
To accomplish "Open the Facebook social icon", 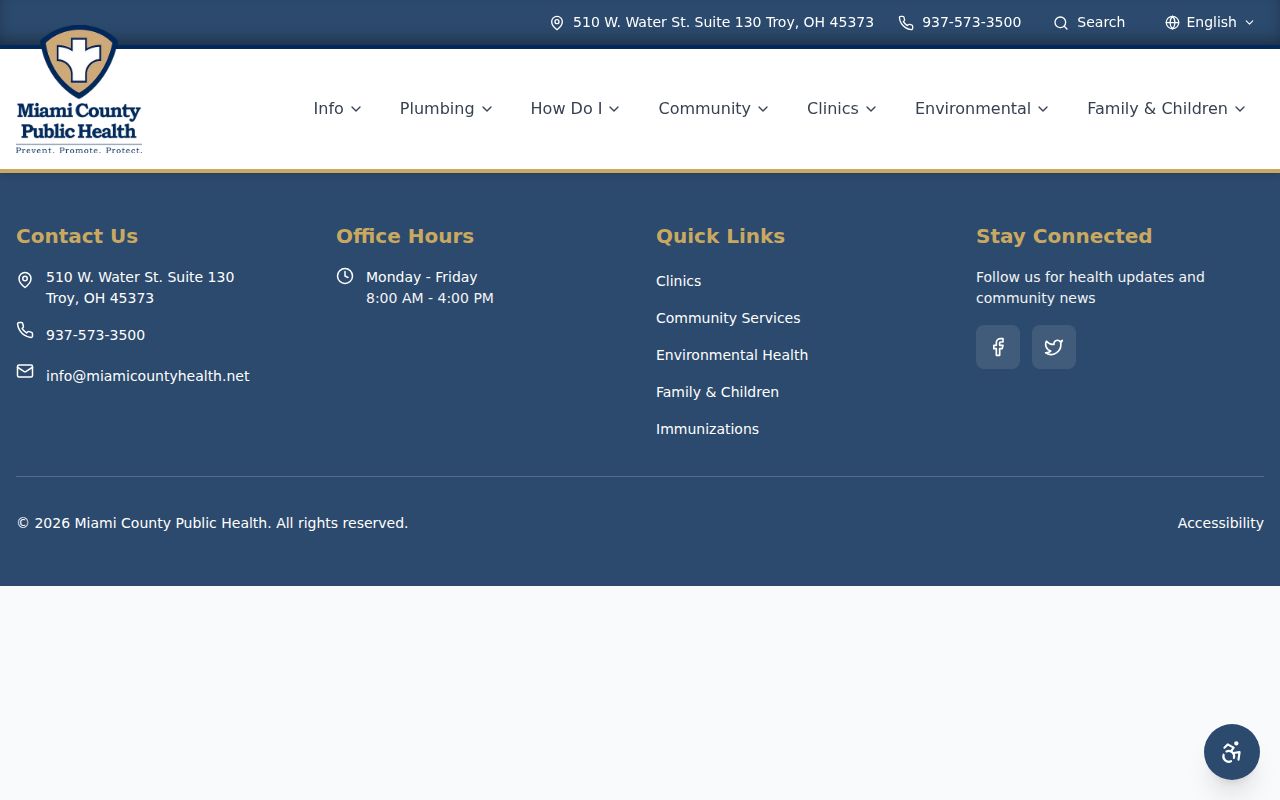I will tap(998, 347).
